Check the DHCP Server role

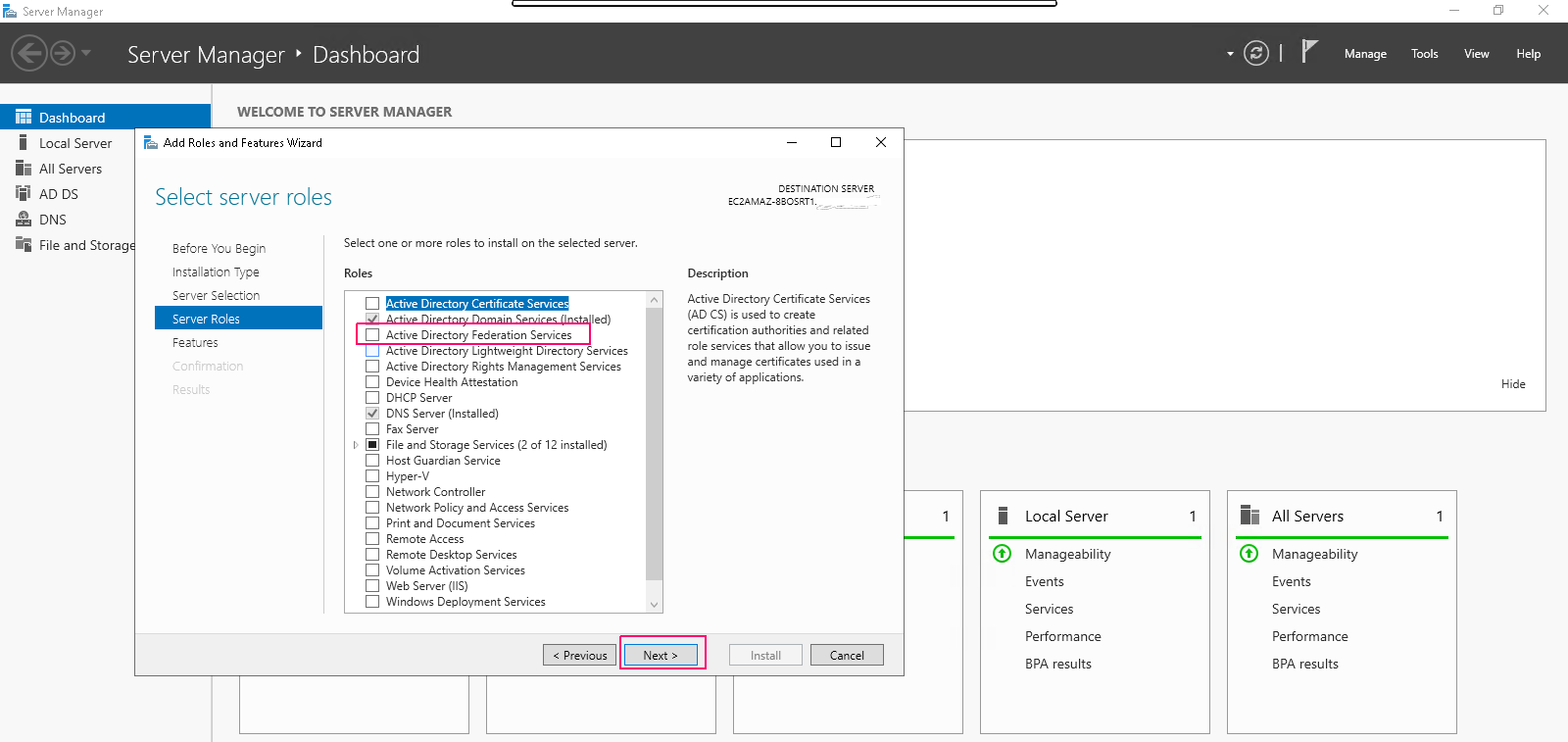click(372, 398)
